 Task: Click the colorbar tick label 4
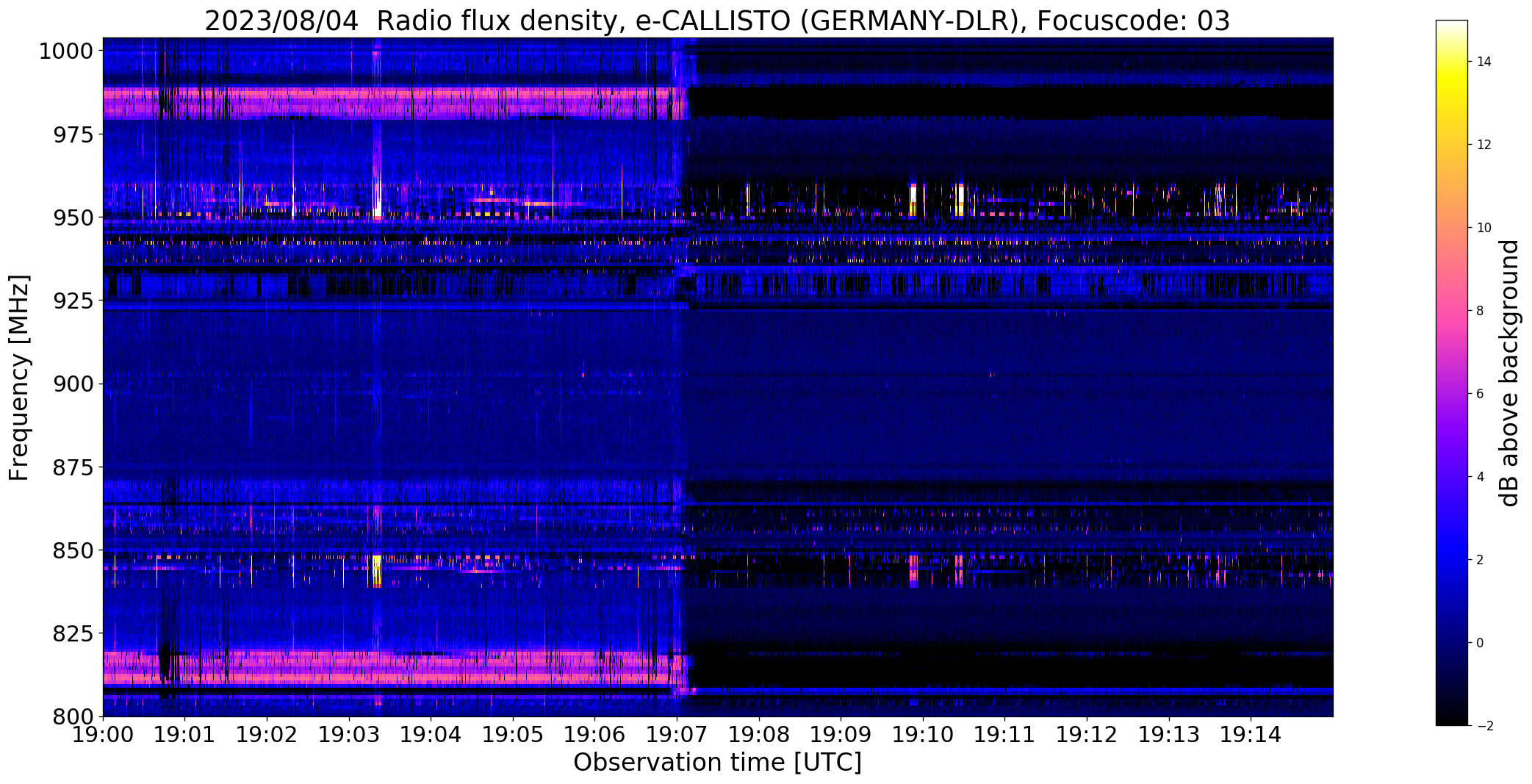(x=1480, y=477)
